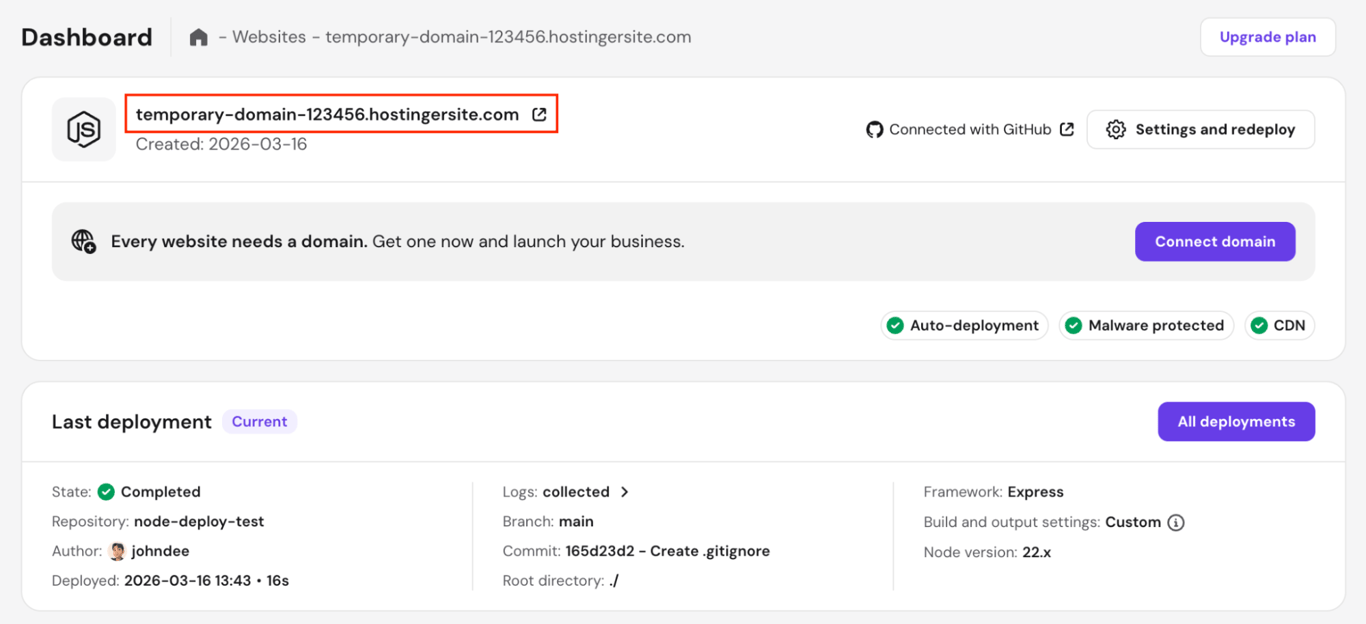Click deployed time 2026-03-16 13:43 • 16s

click(x=206, y=580)
